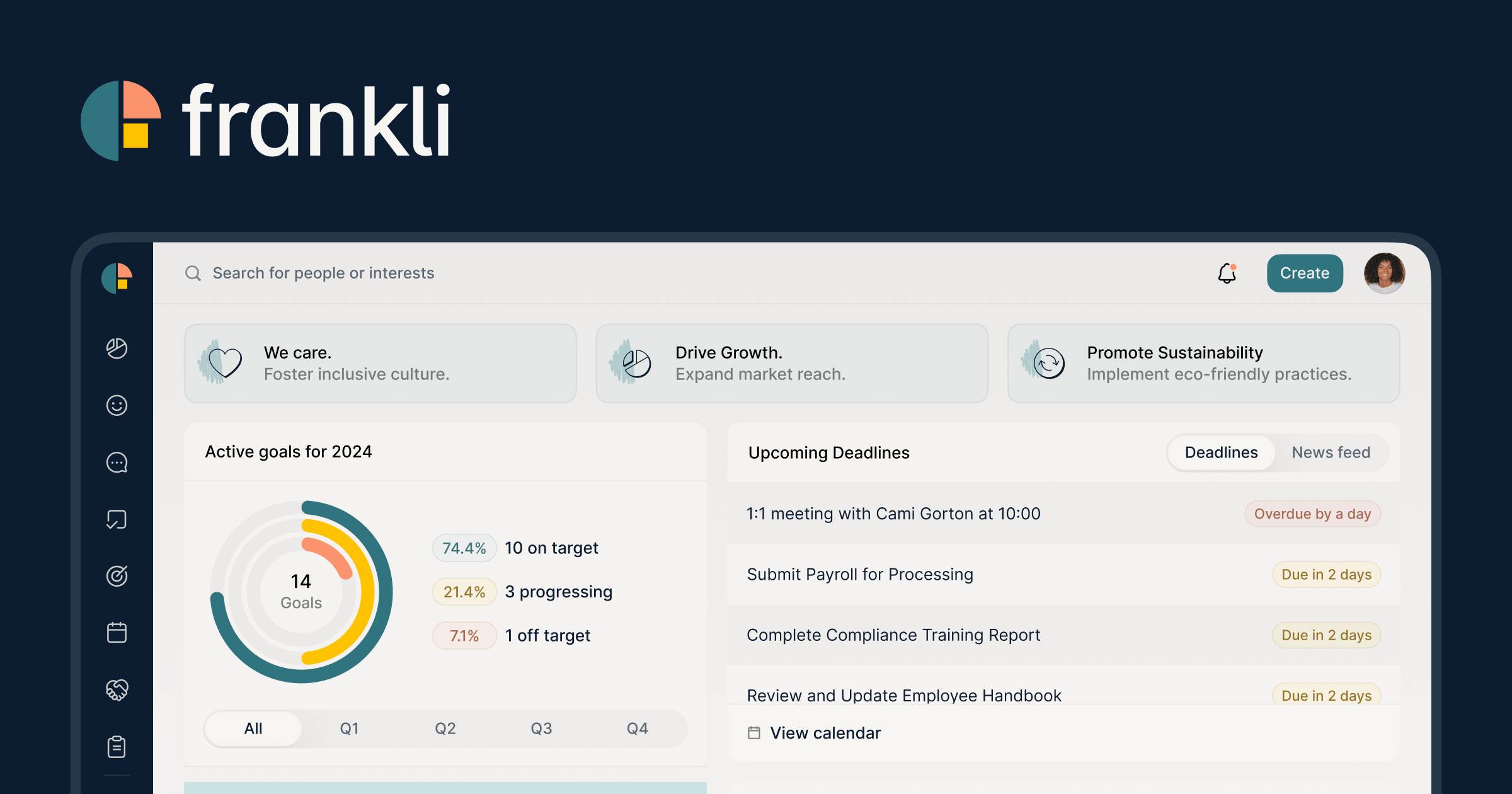This screenshot has height=794, width=1512.
Task: Open the calendar sidebar icon
Action: (117, 632)
